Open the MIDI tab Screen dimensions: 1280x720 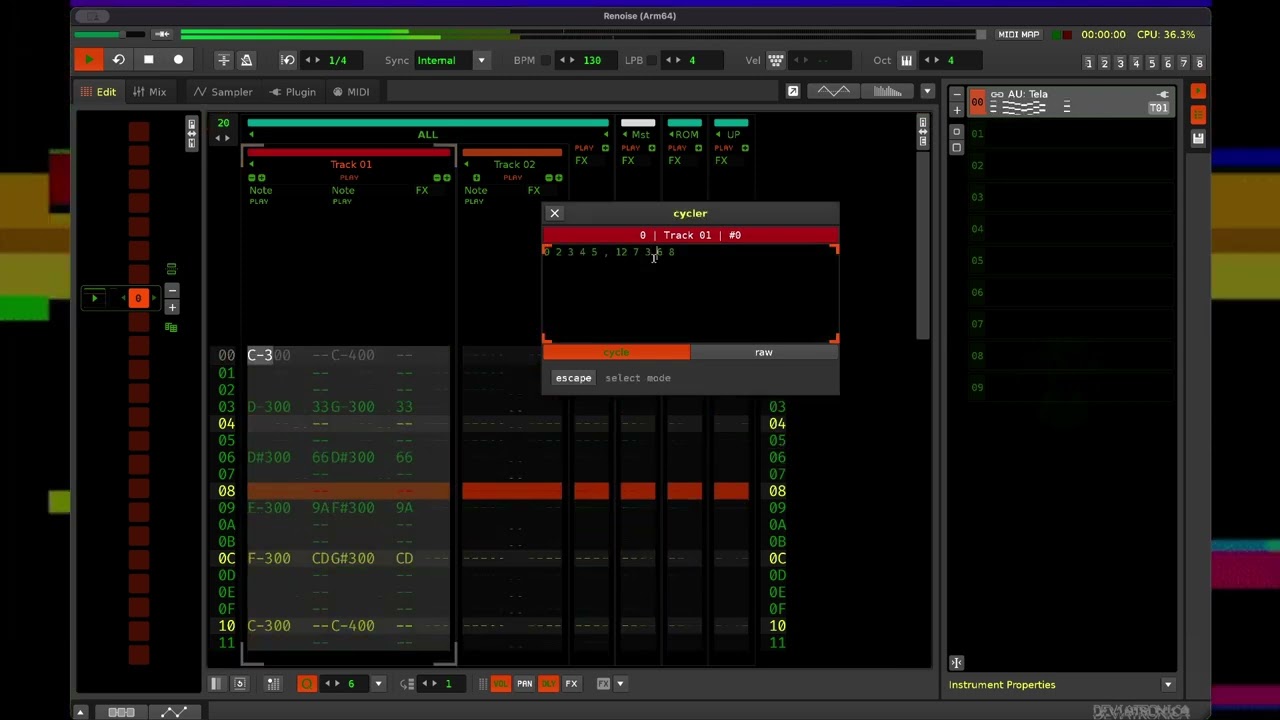coord(351,92)
